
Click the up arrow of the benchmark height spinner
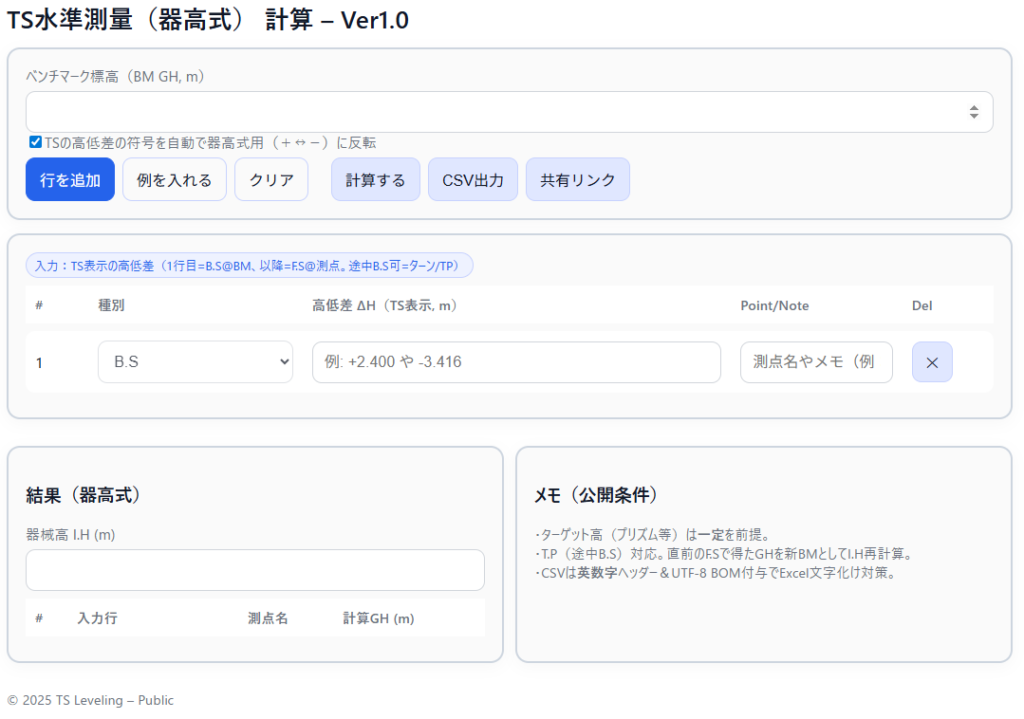[974, 108]
